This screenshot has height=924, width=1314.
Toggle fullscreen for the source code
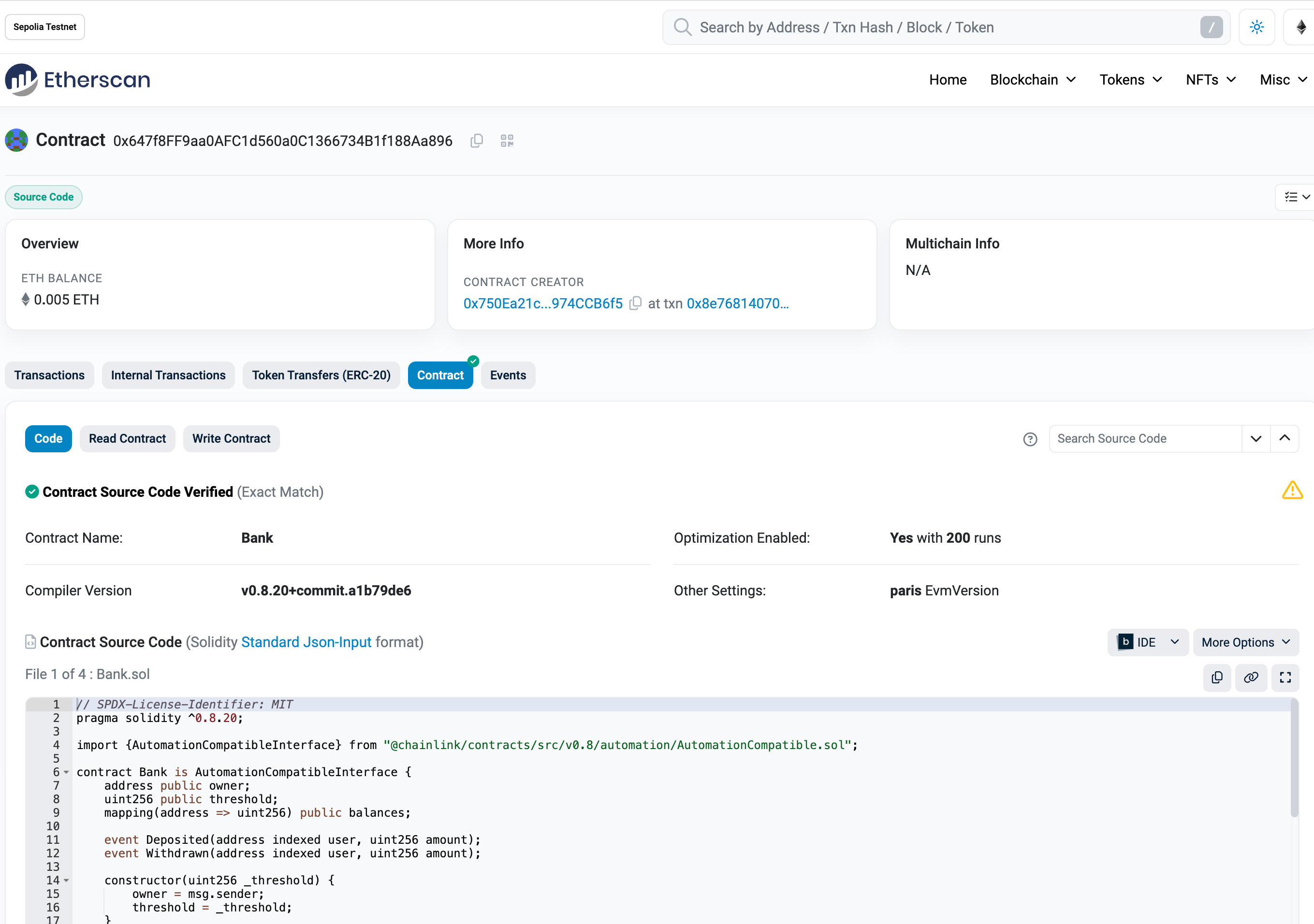(x=1285, y=678)
